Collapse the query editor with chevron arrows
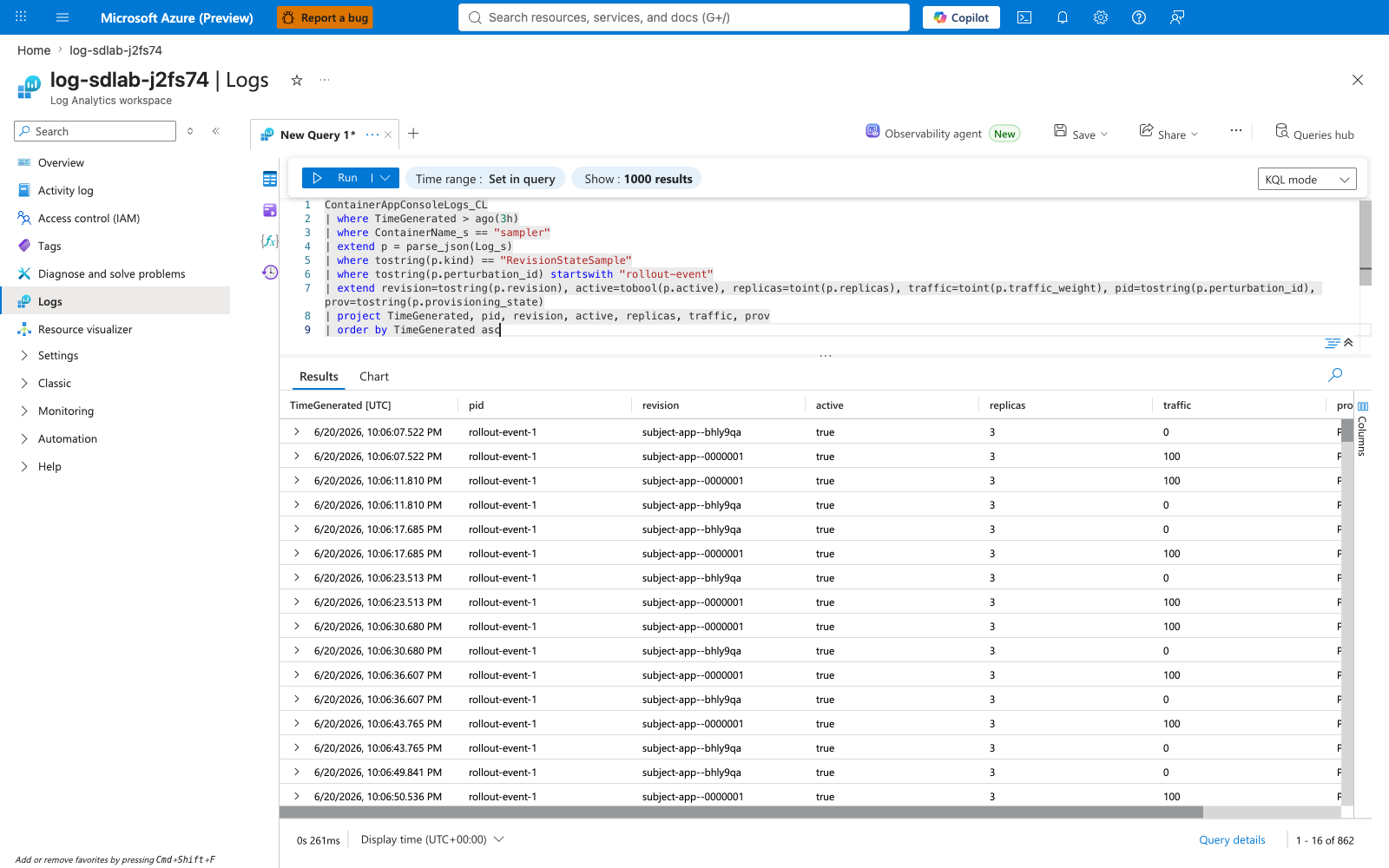Image resolution: width=1389 pixels, height=868 pixels. tap(1348, 343)
